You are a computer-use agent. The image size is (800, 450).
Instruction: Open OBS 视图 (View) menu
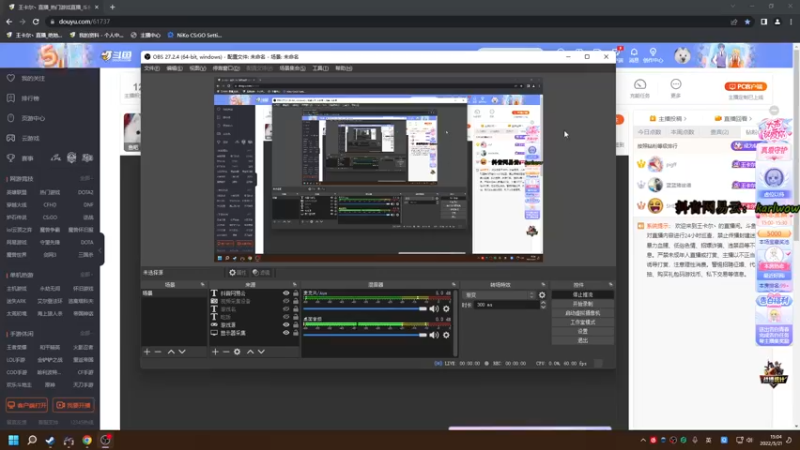coord(197,68)
